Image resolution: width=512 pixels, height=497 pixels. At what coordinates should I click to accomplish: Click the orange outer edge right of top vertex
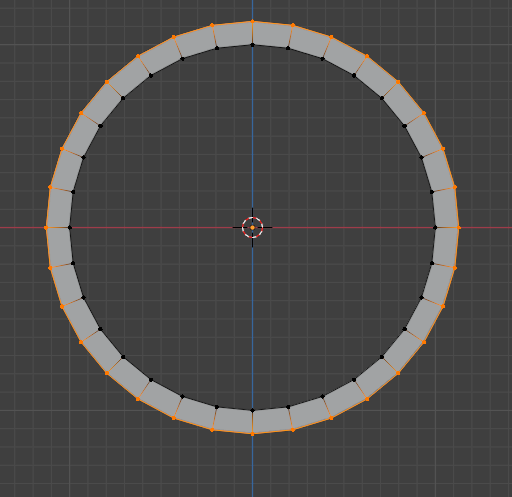coord(273,23)
